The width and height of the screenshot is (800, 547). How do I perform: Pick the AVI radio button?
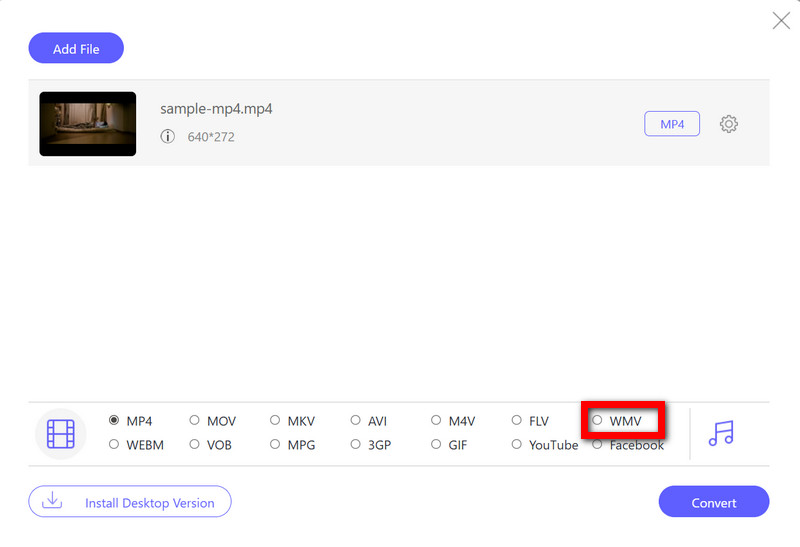click(x=356, y=421)
